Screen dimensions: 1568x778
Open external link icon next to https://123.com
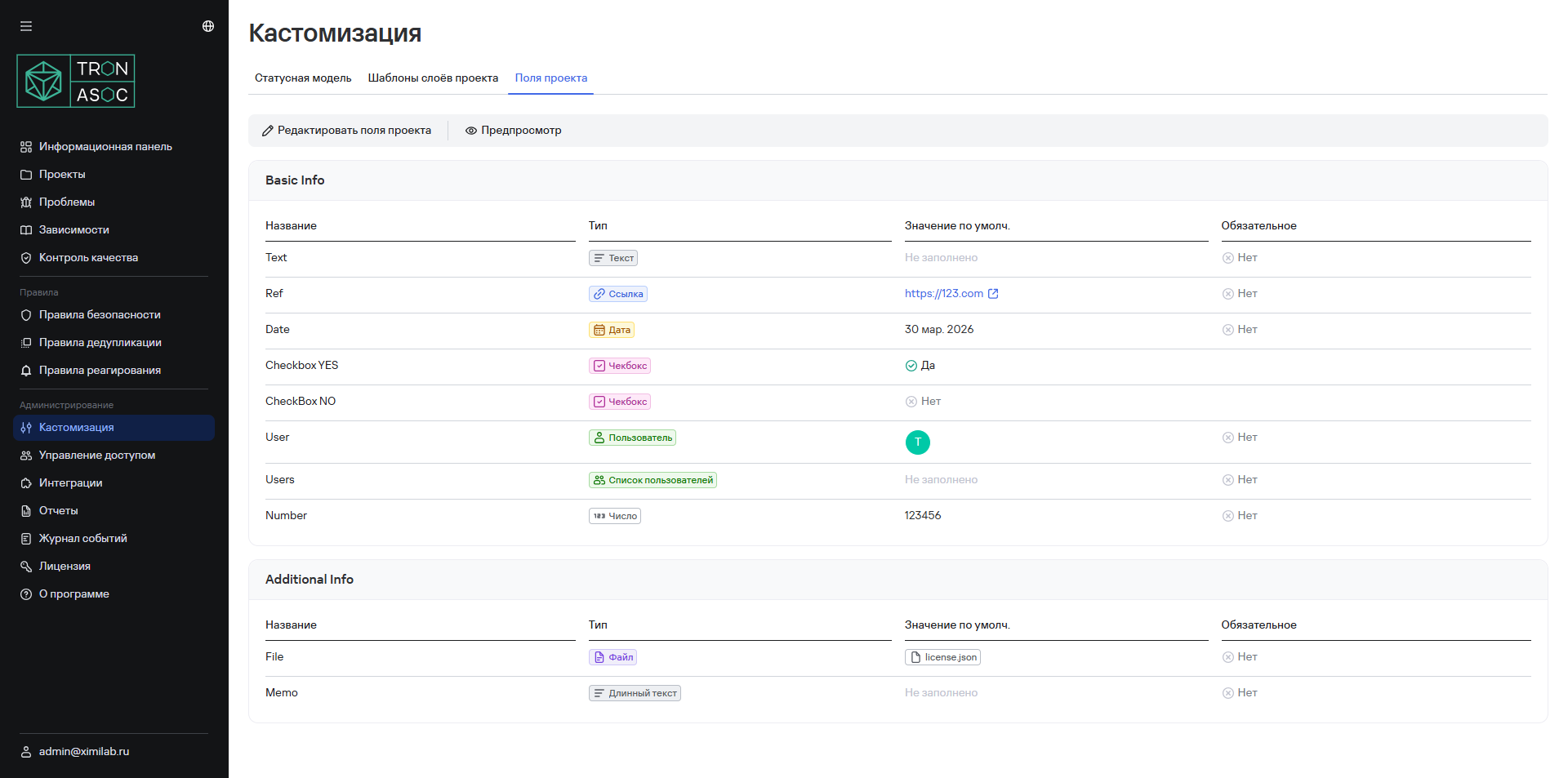pyautogui.click(x=993, y=294)
